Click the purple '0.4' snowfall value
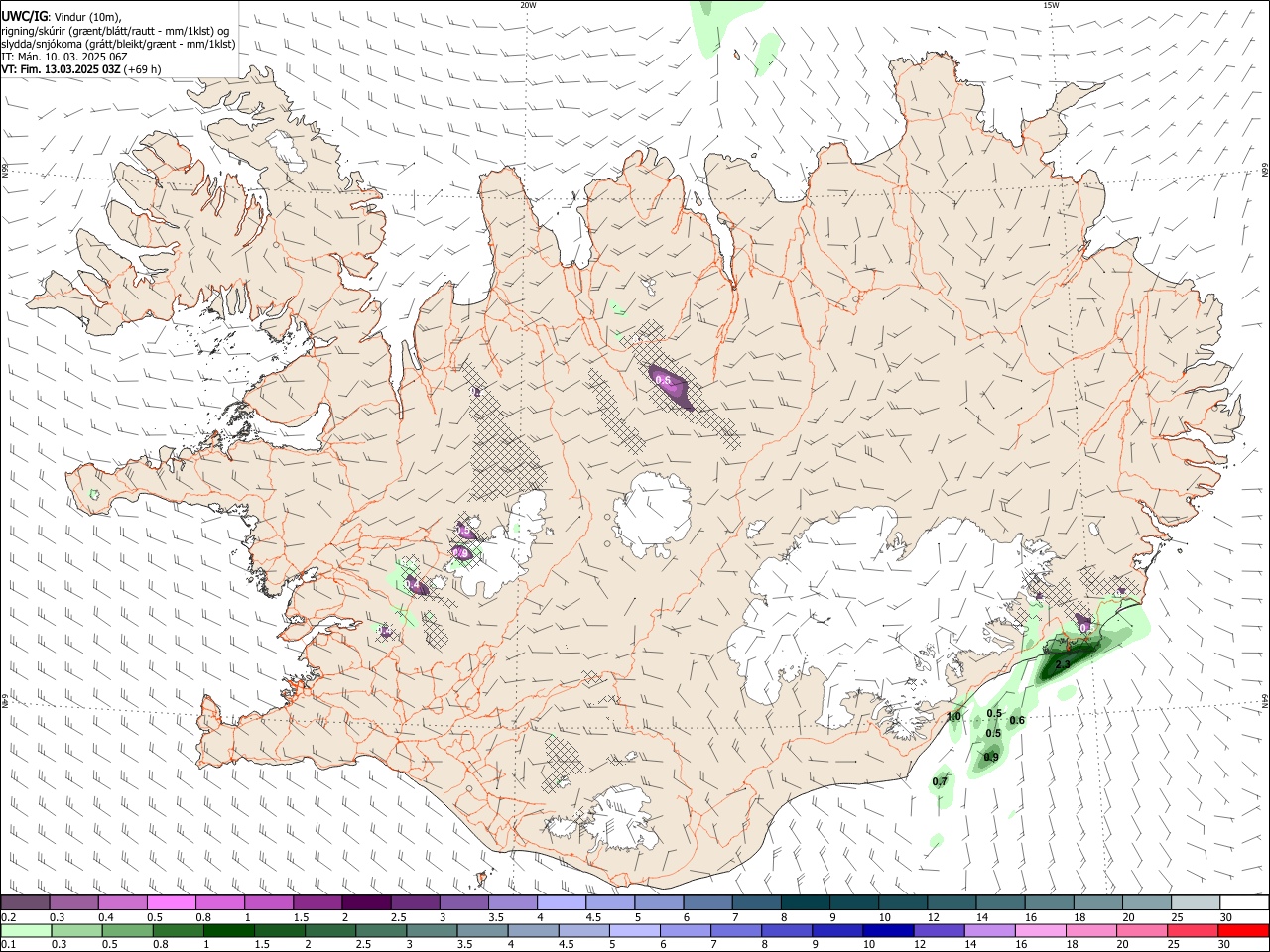The height and width of the screenshot is (952, 1270). pos(414,585)
